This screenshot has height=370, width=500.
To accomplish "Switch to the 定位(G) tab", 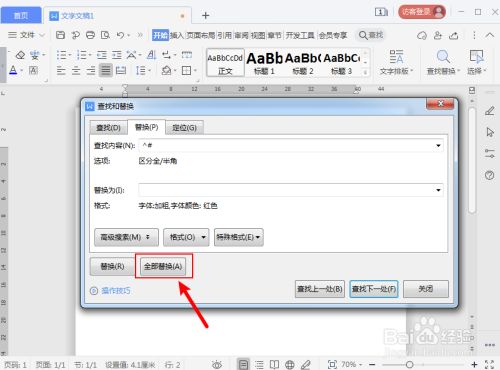I will (184, 128).
